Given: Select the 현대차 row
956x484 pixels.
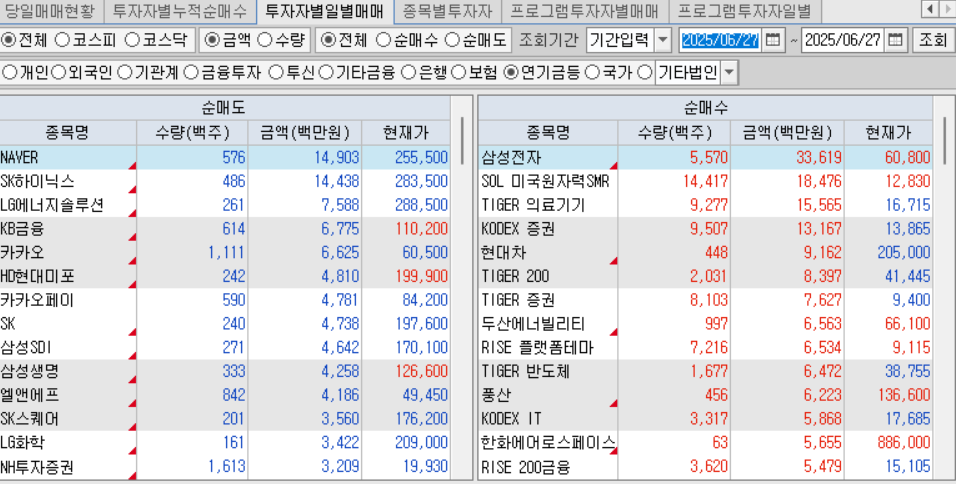Looking at the screenshot, I should [705, 252].
